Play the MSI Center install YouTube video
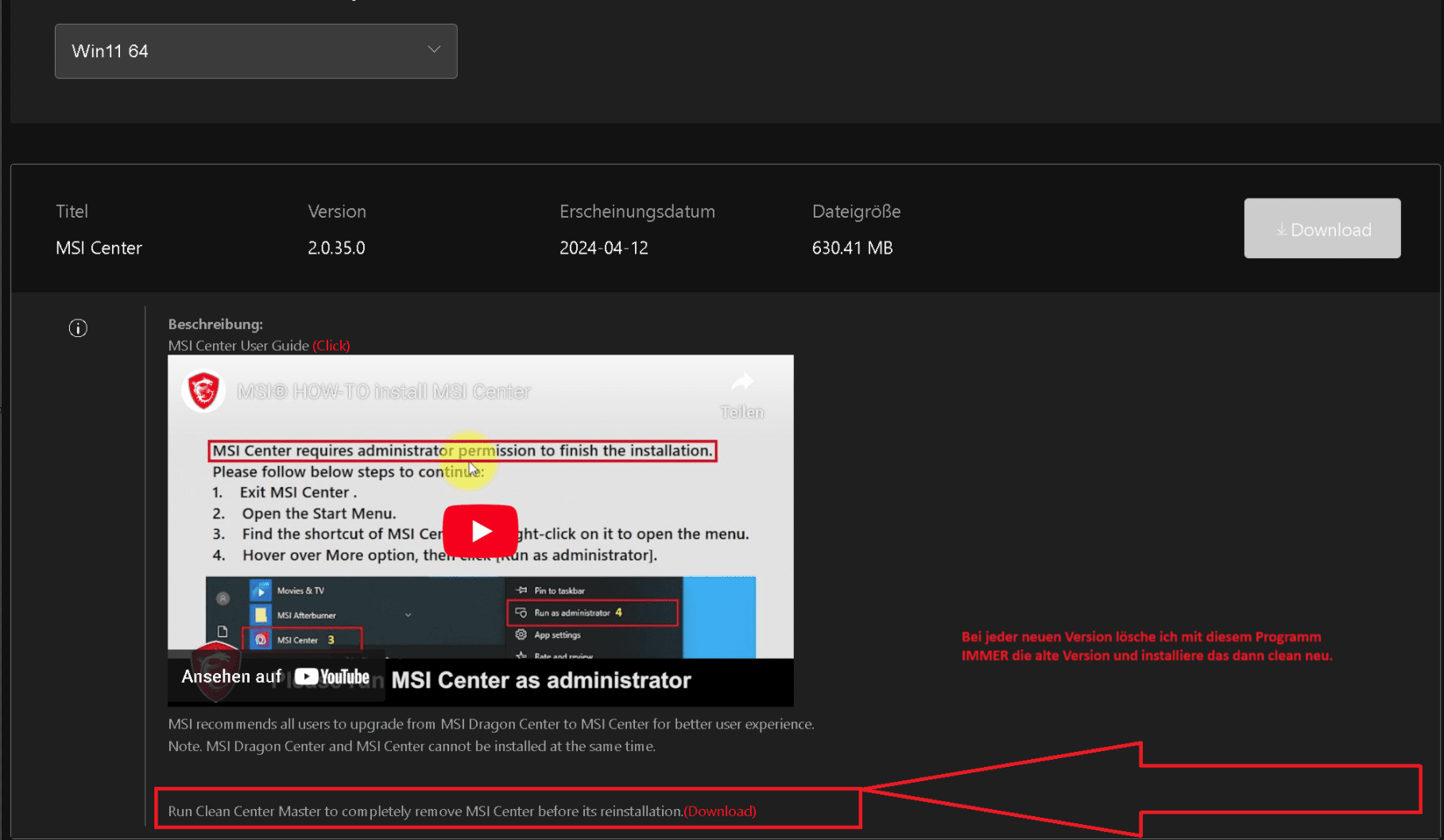The height and width of the screenshot is (840, 1444). [481, 531]
